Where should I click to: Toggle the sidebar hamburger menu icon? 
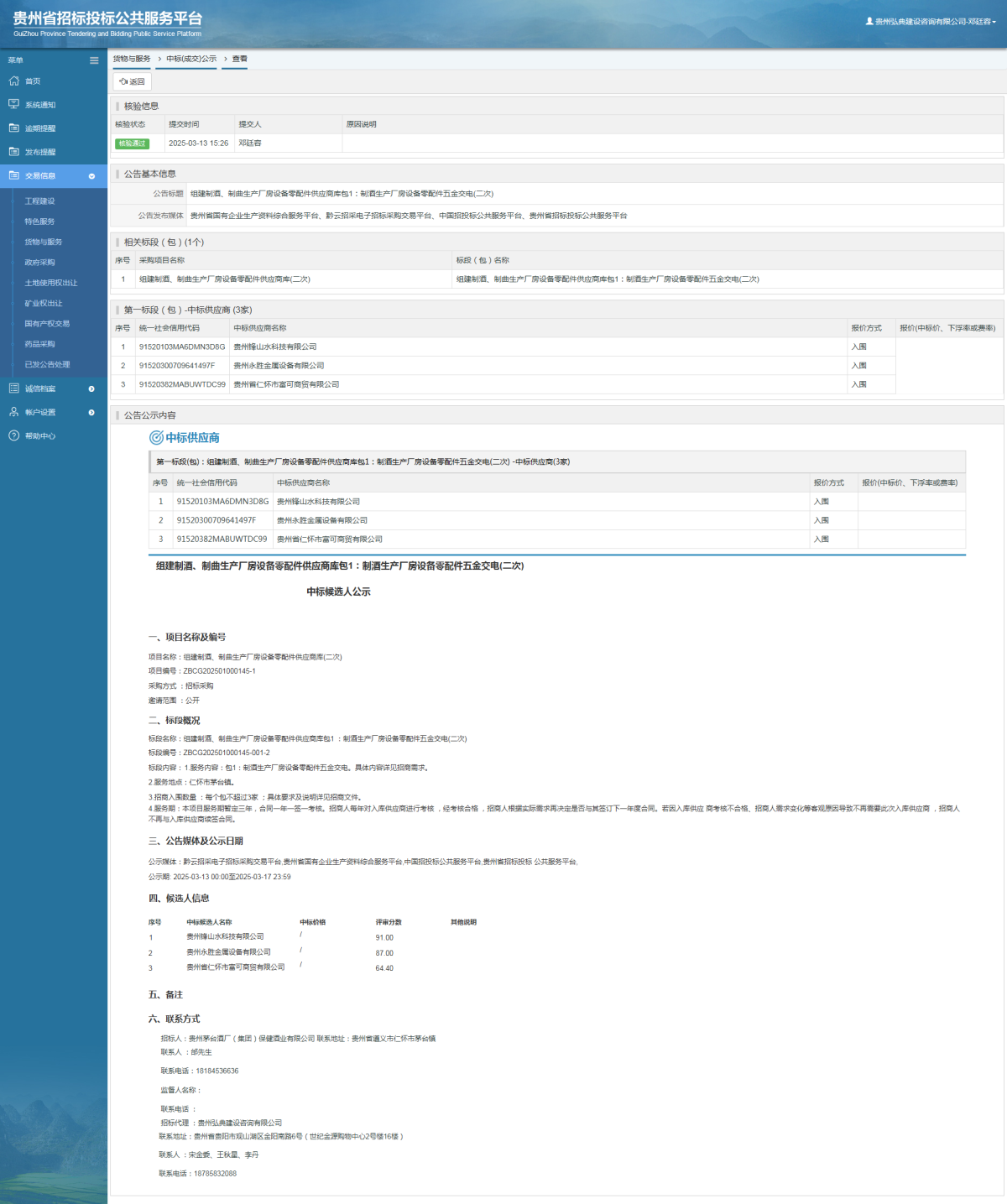click(x=94, y=60)
